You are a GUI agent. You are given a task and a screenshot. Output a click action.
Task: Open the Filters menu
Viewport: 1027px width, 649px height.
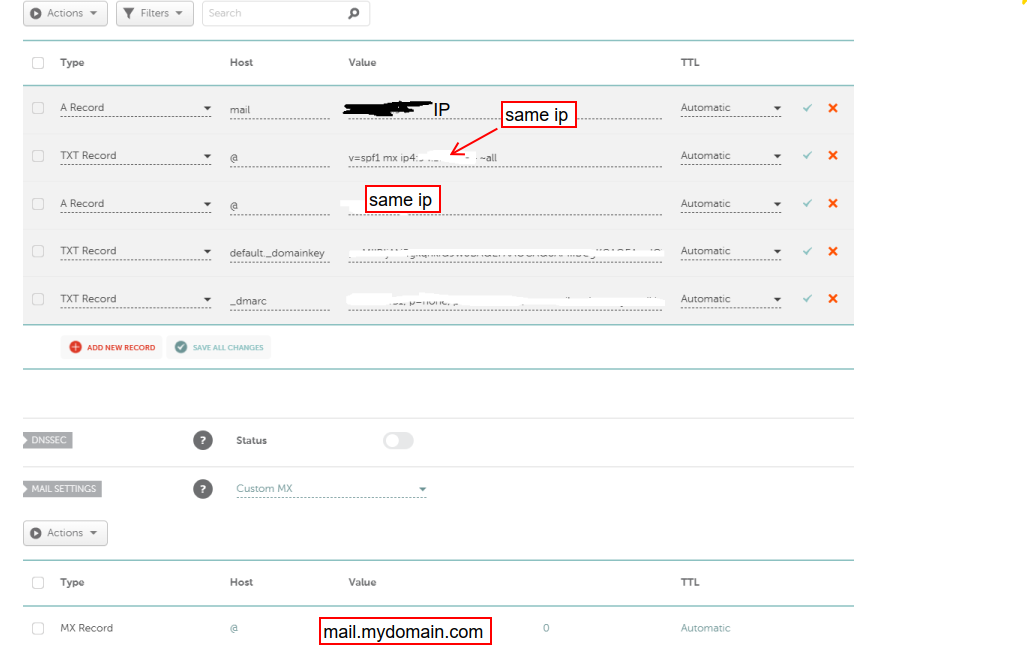155,14
